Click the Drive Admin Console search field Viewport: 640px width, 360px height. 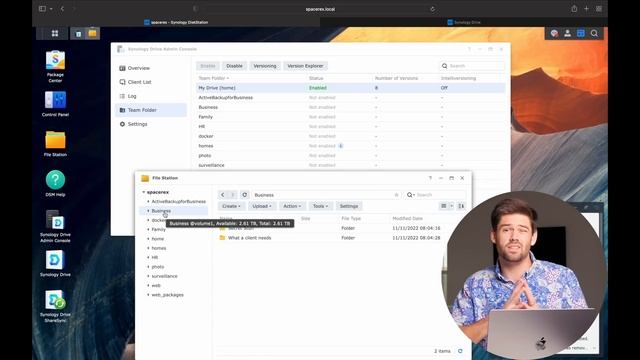tap(471, 66)
